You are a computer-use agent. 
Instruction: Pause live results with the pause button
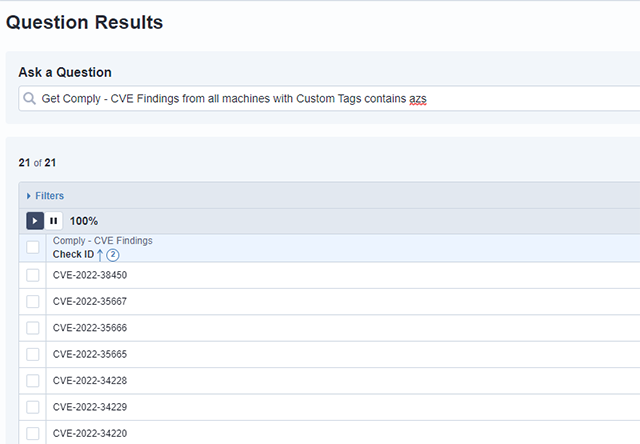pos(54,221)
